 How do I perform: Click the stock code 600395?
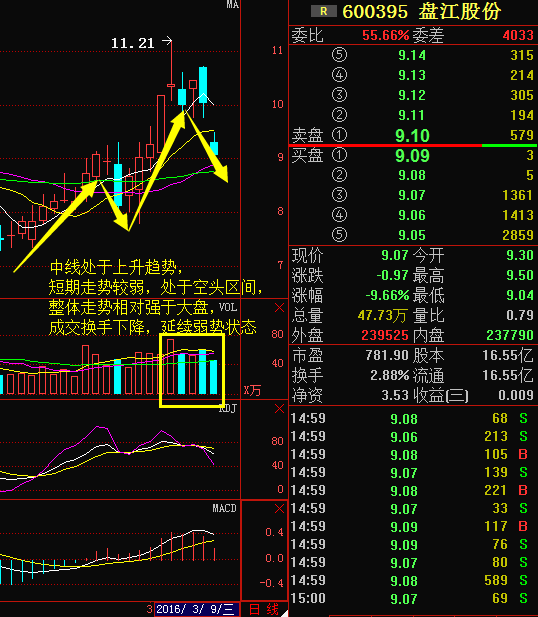point(375,12)
